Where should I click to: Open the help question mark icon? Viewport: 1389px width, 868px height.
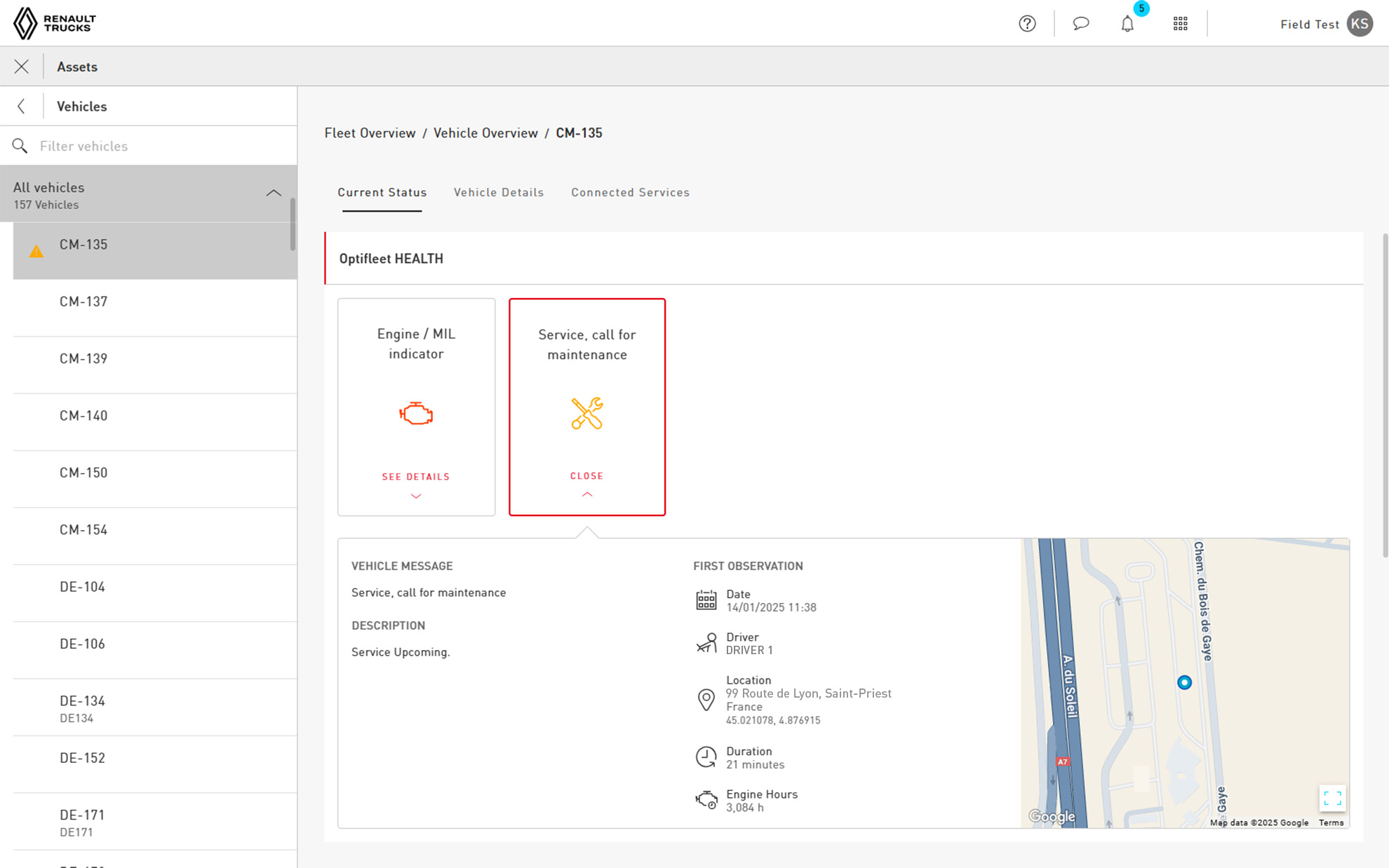(x=1027, y=24)
